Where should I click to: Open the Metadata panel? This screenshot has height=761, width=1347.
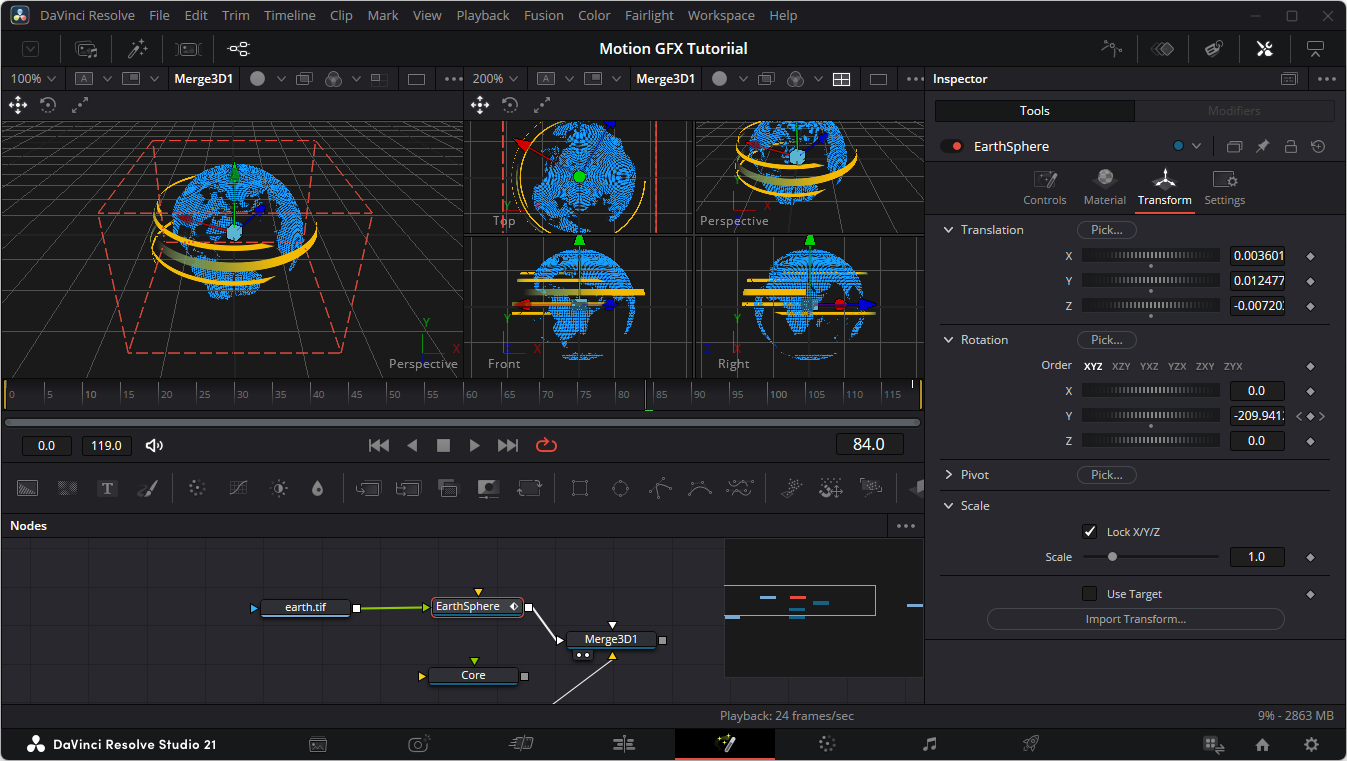click(x=1213, y=48)
